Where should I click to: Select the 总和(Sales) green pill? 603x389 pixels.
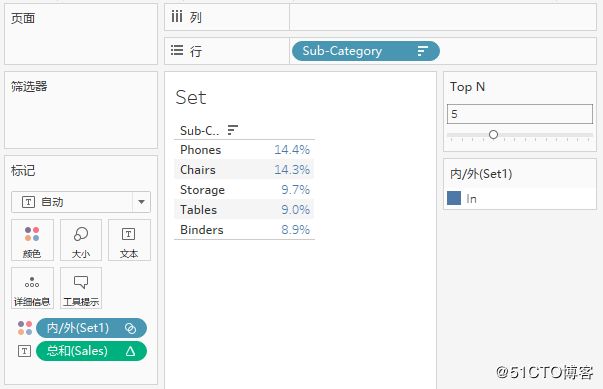(91, 351)
